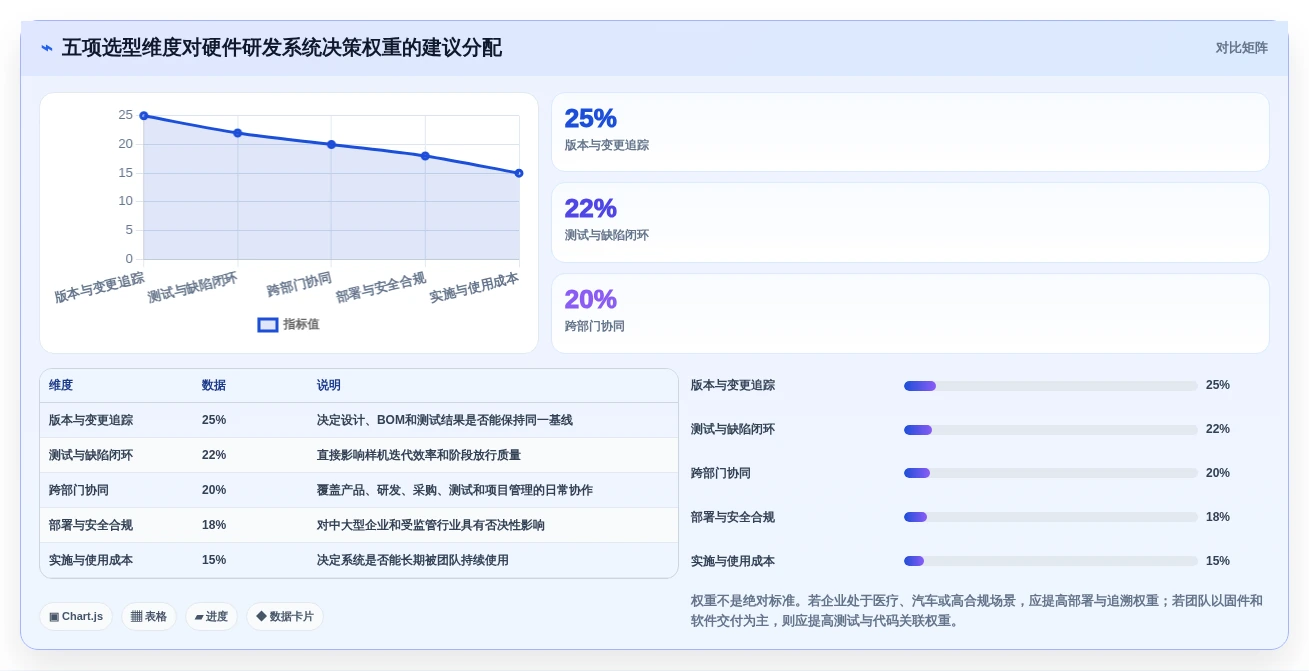Click the 实施与使用成本 progress bar

click(x=1050, y=561)
